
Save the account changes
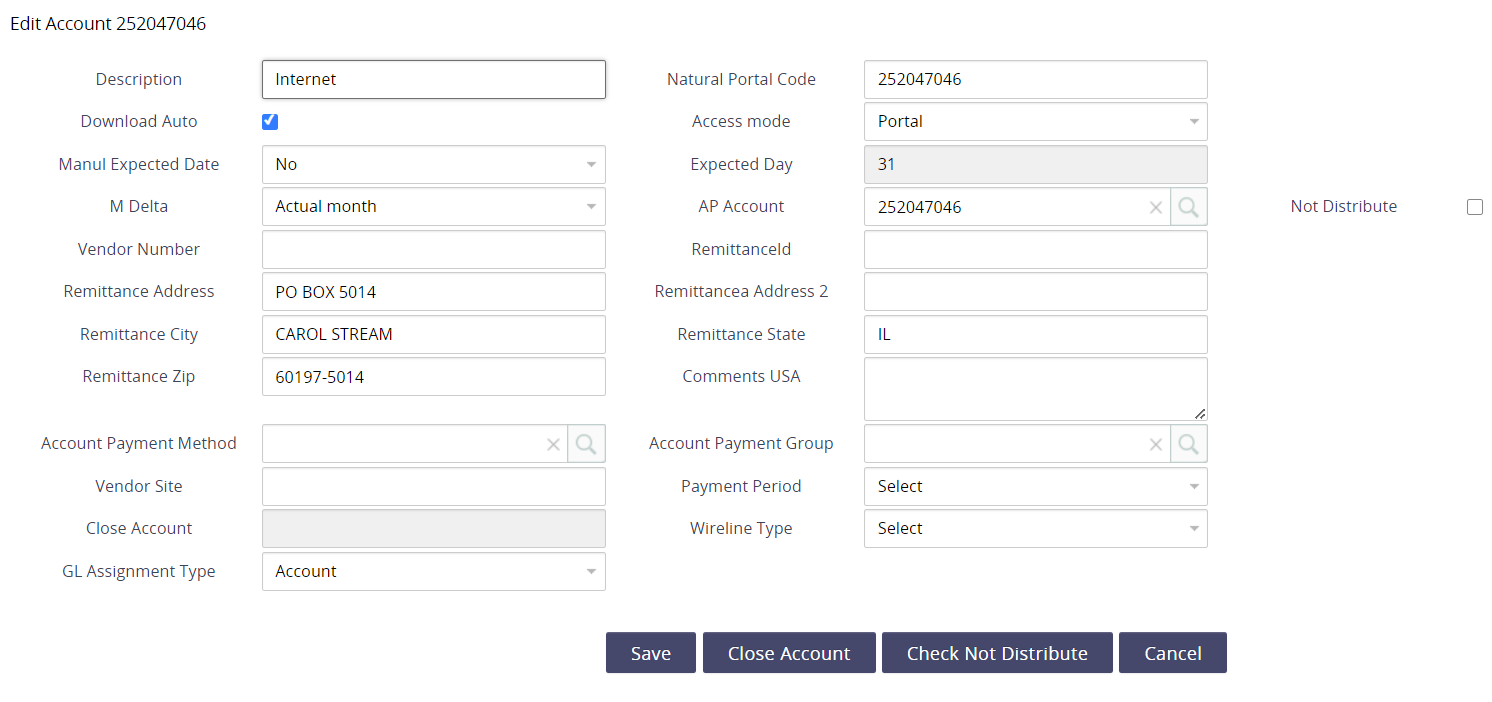pyautogui.click(x=650, y=652)
